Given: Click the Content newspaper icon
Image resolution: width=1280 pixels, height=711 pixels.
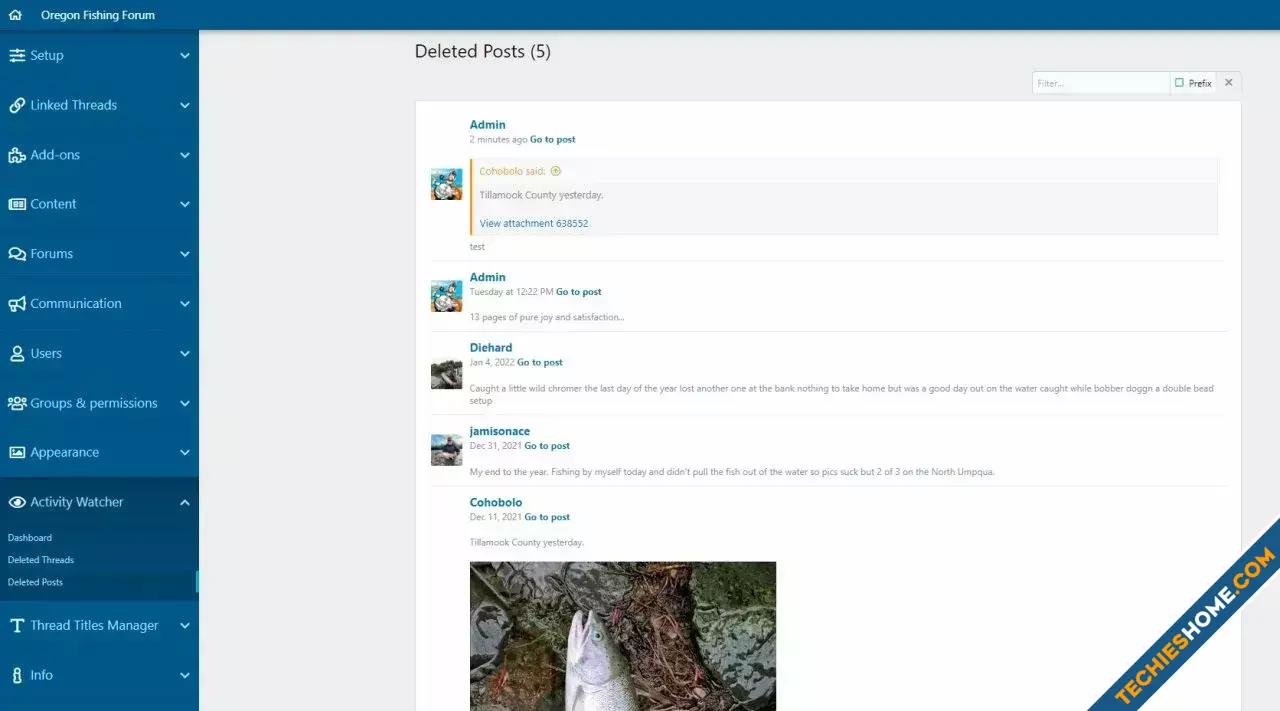Looking at the screenshot, I should [x=17, y=204].
